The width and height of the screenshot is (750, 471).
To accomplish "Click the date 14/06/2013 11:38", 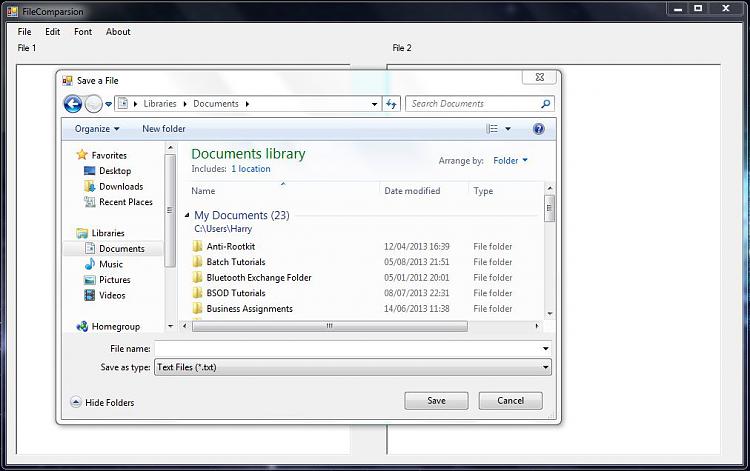I will coord(417,308).
